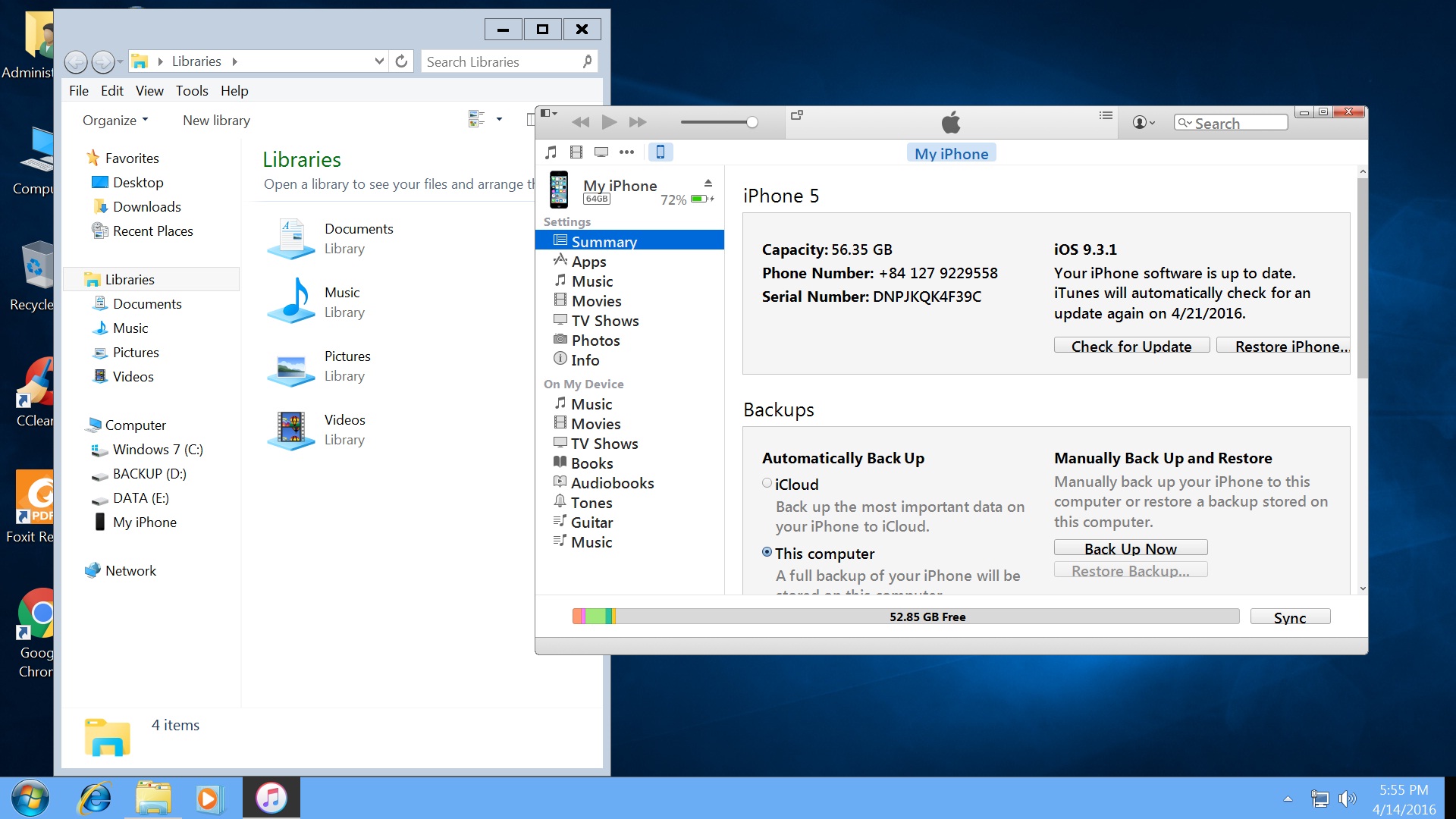This screenshot has width=1456, height=819.
Task: Open the Movies filmstrip icon in iTunes toolbar
Action: tap(576, 152)
